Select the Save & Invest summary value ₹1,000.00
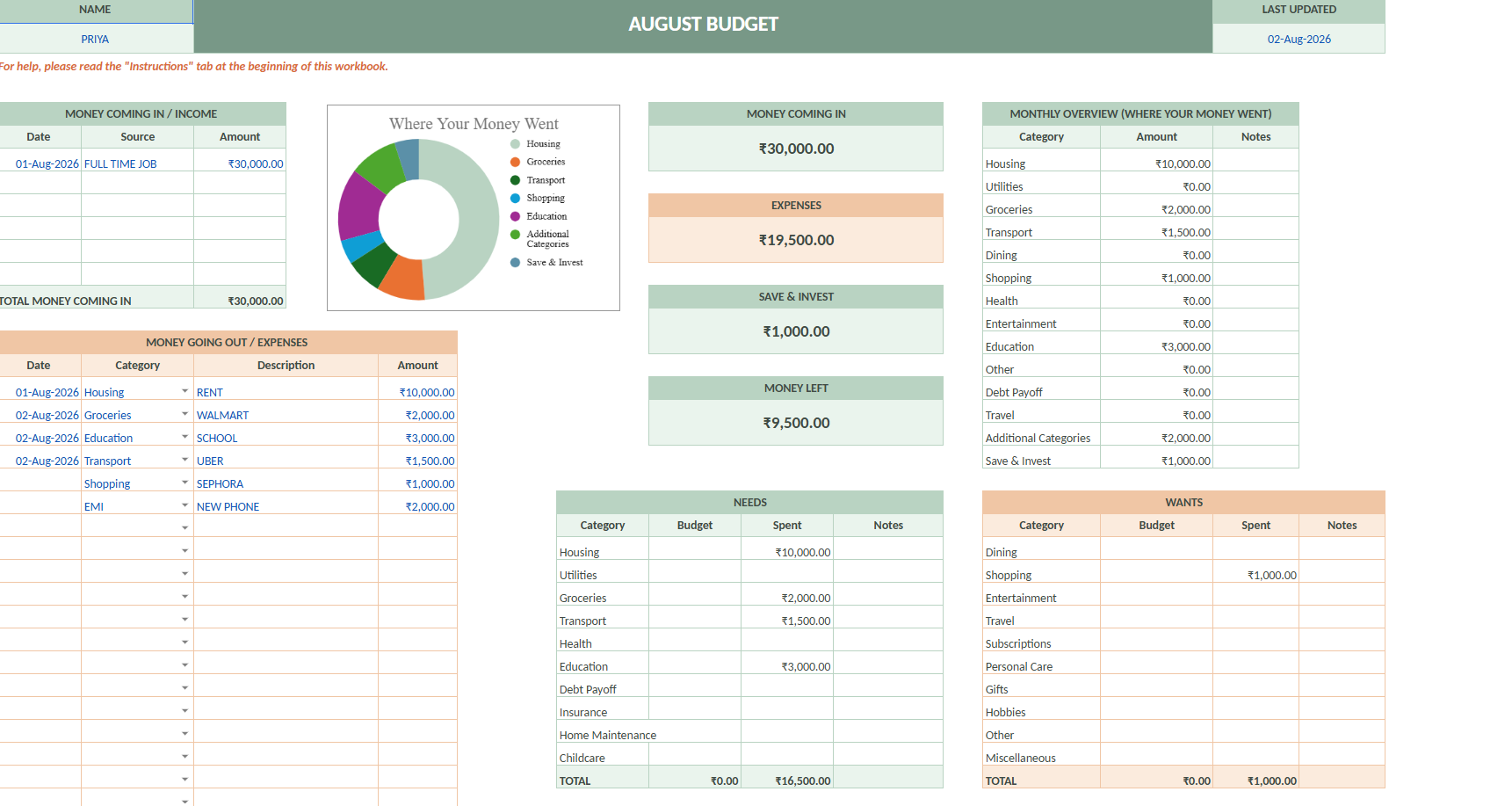The width and height of the screenshot is (1512, 806). click(796, 331)
